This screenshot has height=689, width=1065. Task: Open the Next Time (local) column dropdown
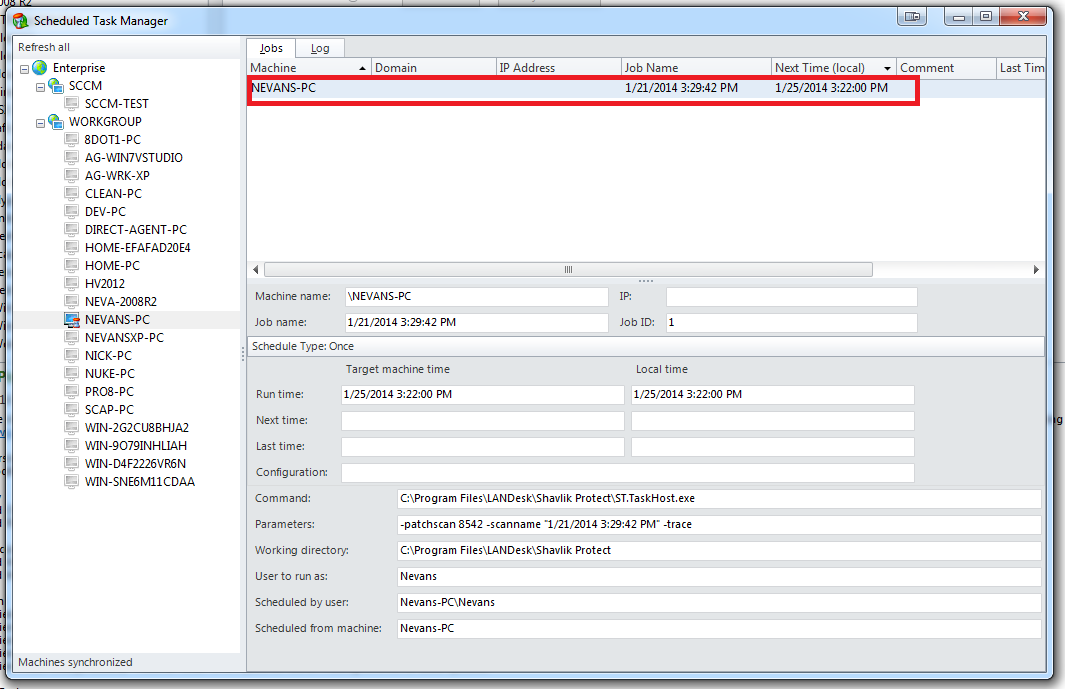(887, 67)
